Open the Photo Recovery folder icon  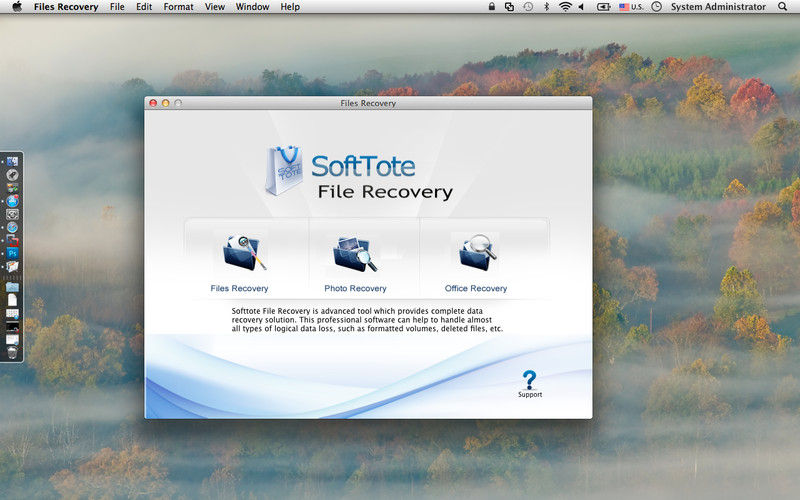pos(355,254)
